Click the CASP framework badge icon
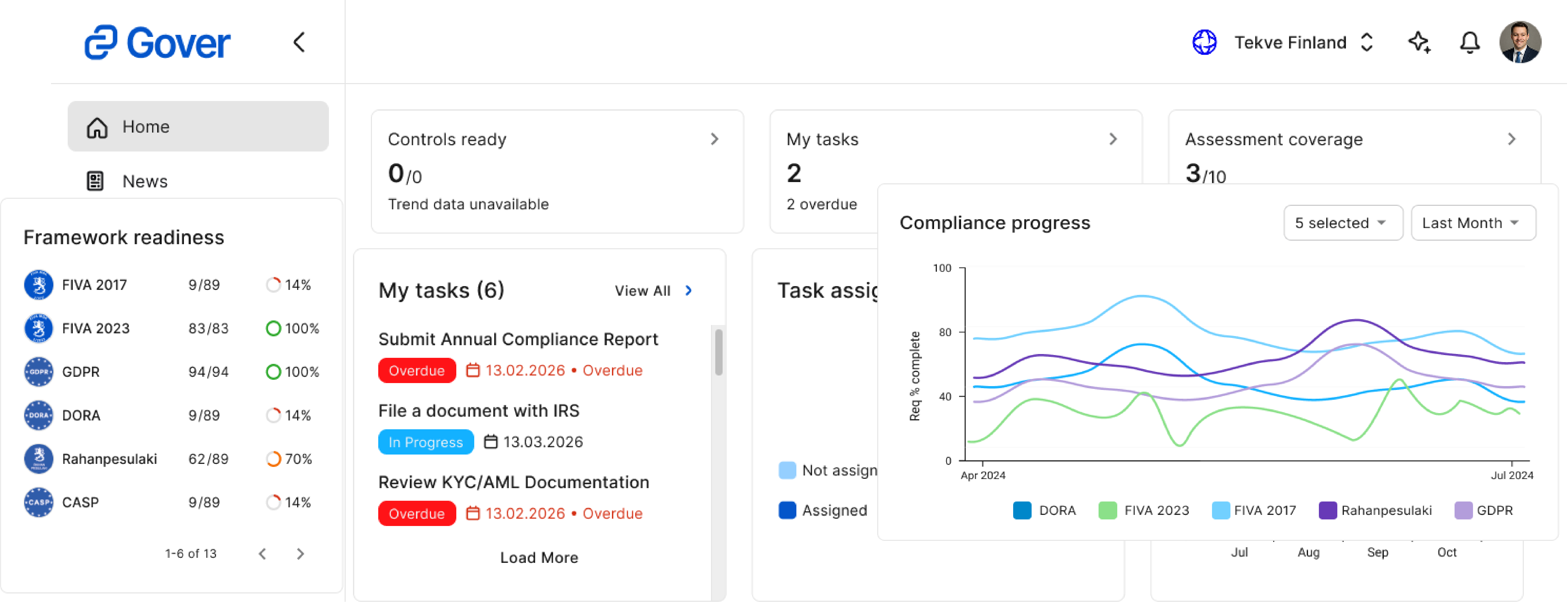This screenshot has height=602, width=1568. coord(38,502)
